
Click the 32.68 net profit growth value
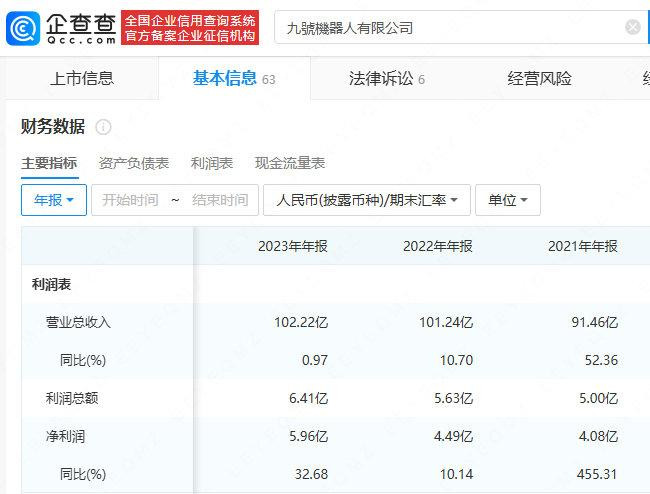tap(311, 474)
